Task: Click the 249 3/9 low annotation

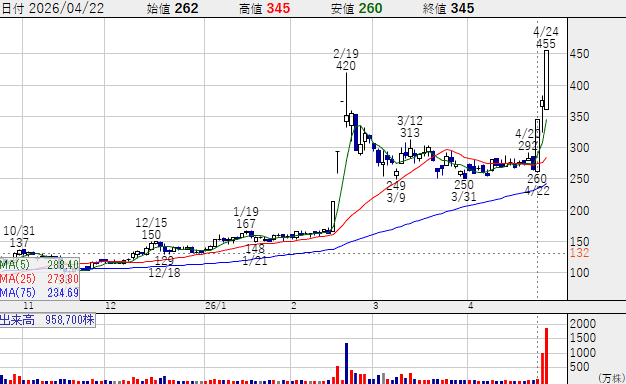Action: coord(396,191)
